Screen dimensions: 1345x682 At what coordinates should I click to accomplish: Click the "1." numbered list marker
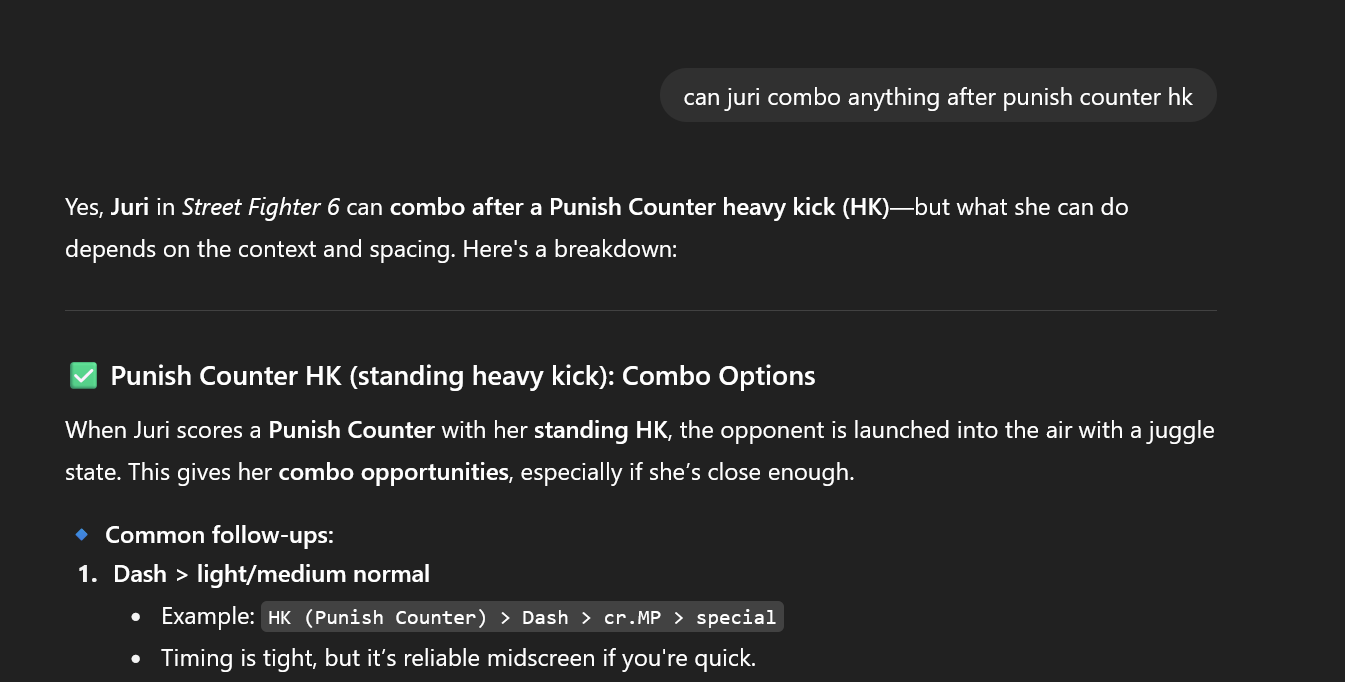pos(88,574)
